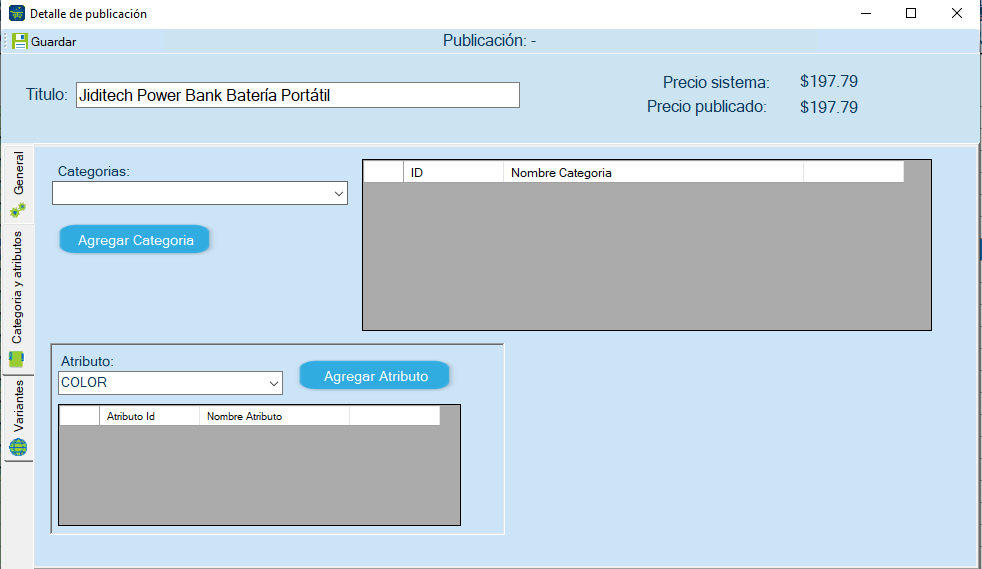Click the Nombre Categoria column header

click(653, 172)
